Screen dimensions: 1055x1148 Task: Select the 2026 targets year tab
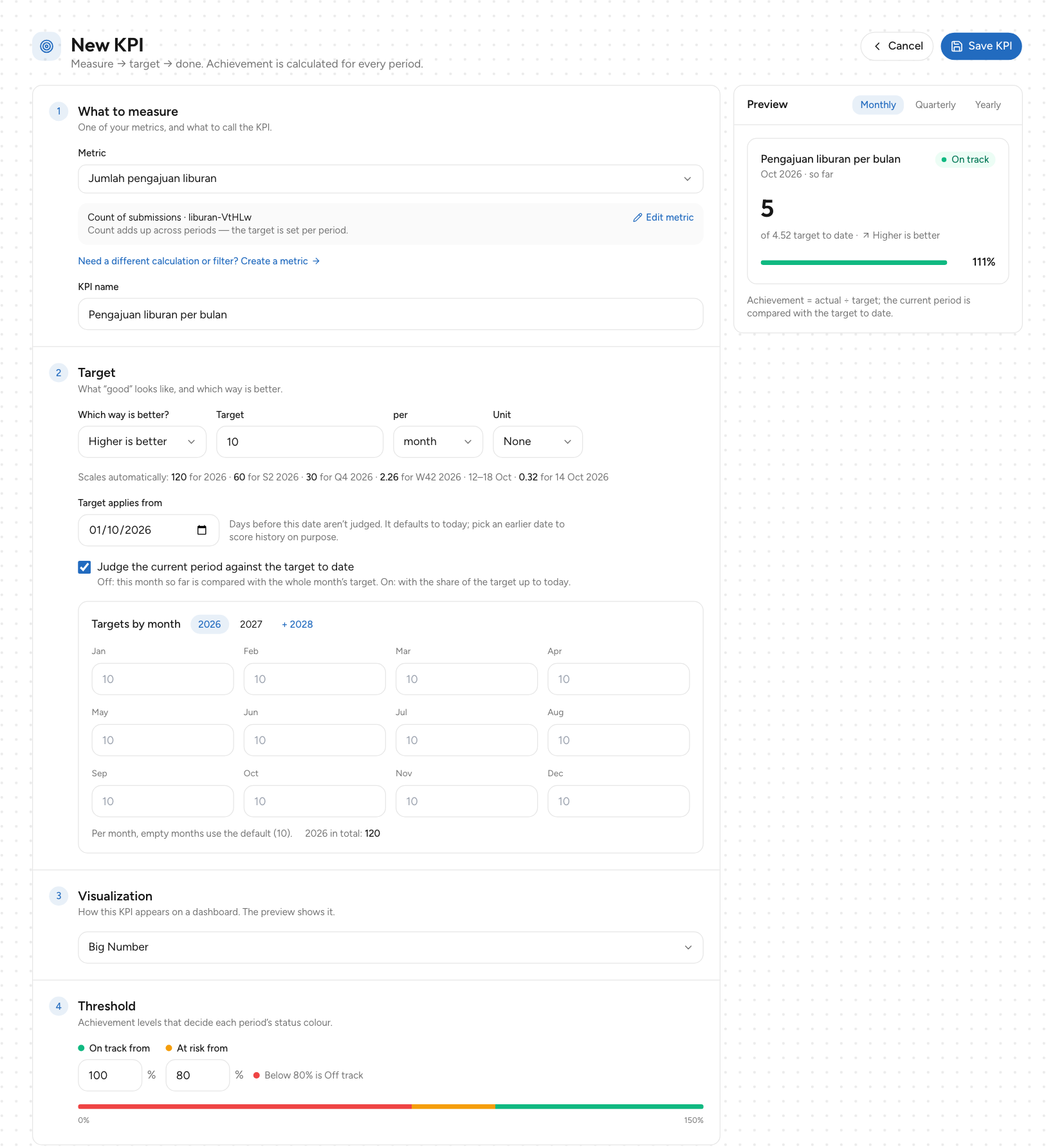click(x=210, y=624)
